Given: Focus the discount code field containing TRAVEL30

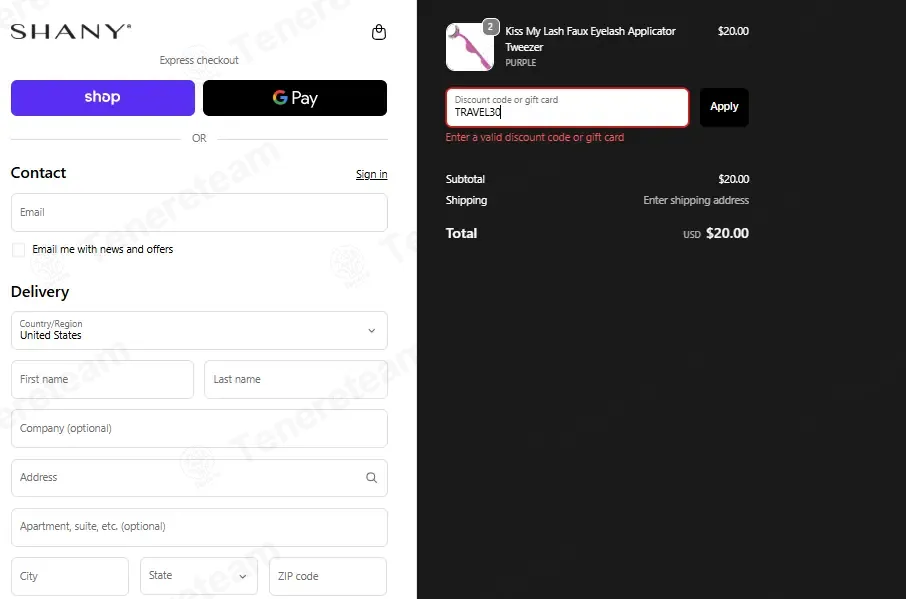Looking at the screenshot, I should pos(567,107).
